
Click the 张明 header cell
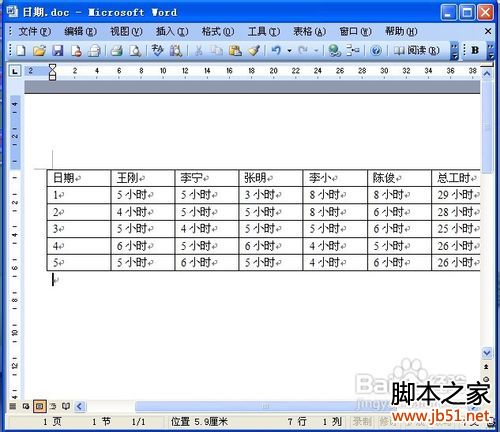(271, 178)
